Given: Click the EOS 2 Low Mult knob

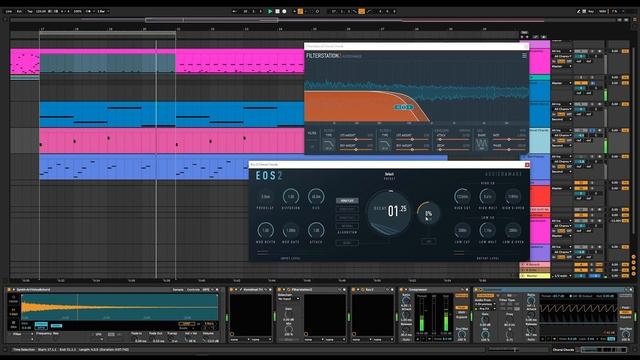Looking at the screenshot, I should (488, 230).
